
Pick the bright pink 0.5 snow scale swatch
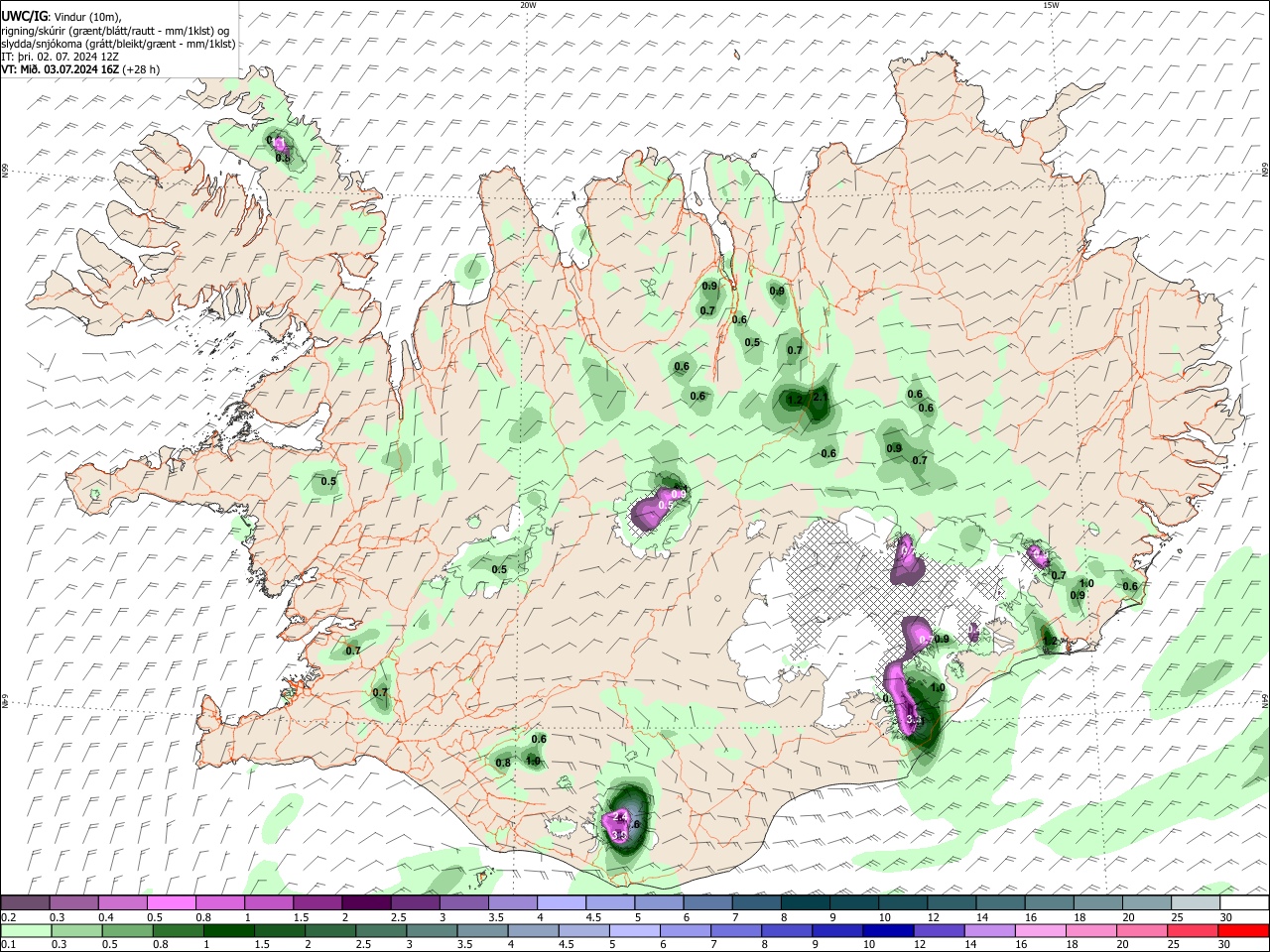click(x=171, y=903)
